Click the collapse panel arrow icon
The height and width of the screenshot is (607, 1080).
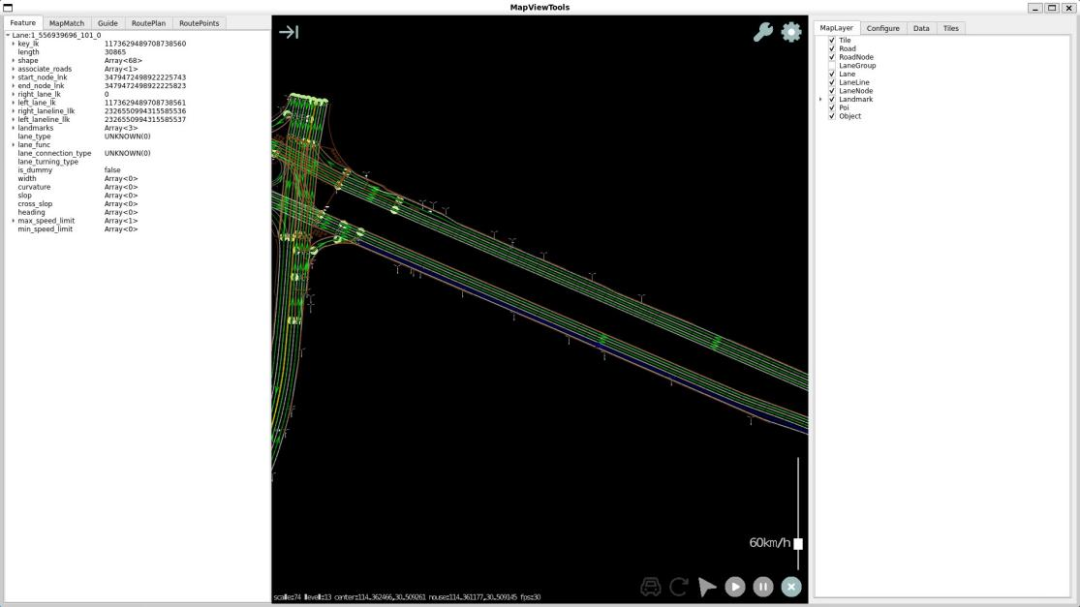(289, 32)
